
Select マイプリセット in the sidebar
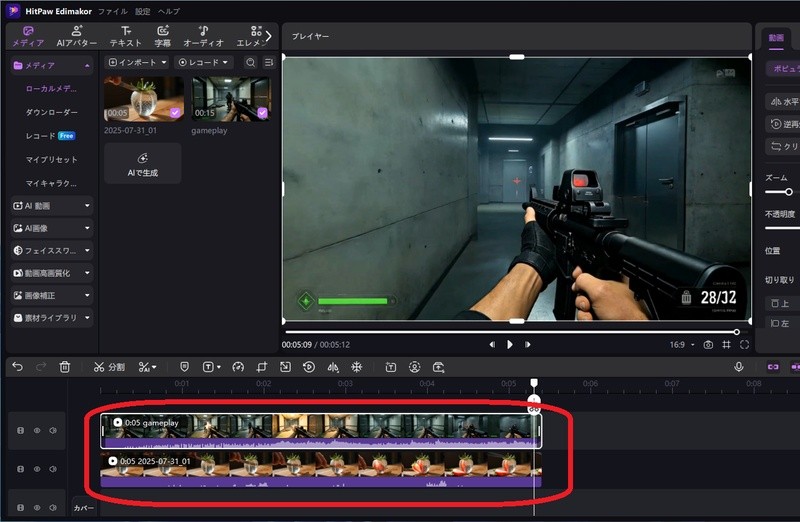click(52, 160)
